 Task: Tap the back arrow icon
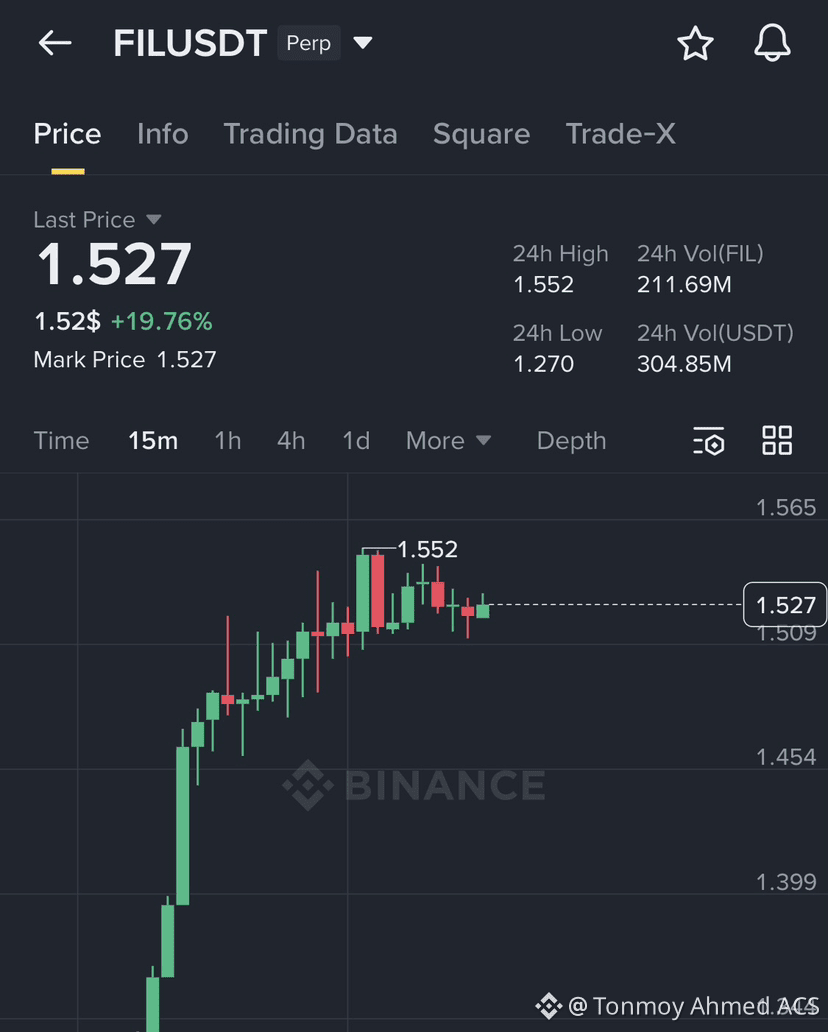(x=55, y=43)
